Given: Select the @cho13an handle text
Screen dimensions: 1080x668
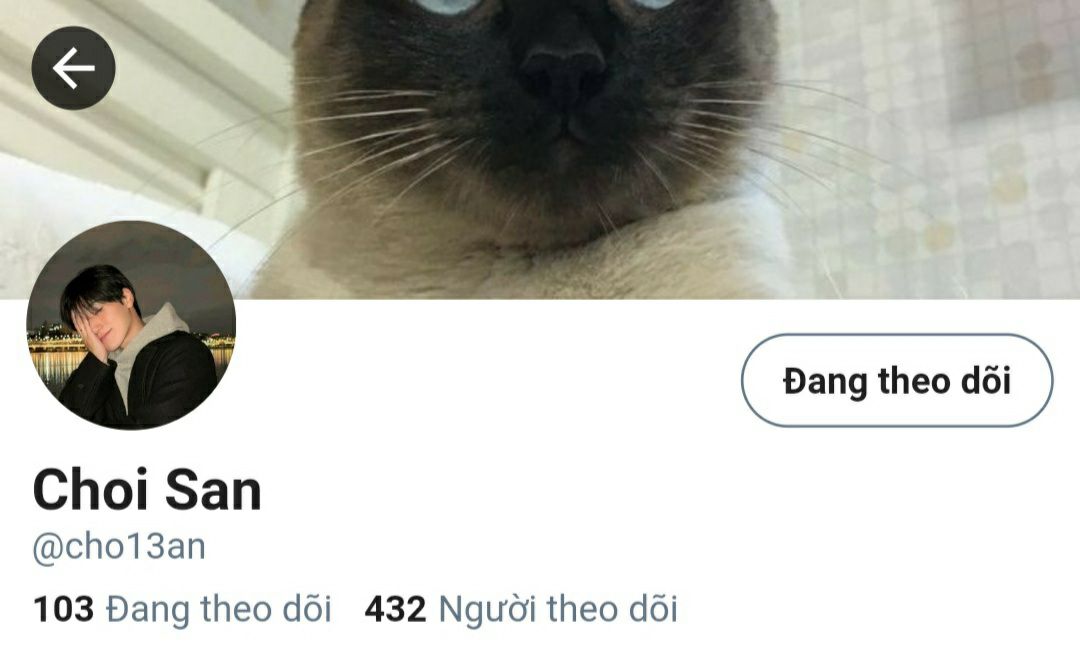Looking at the screenshot, I should [x=119, y=547].
